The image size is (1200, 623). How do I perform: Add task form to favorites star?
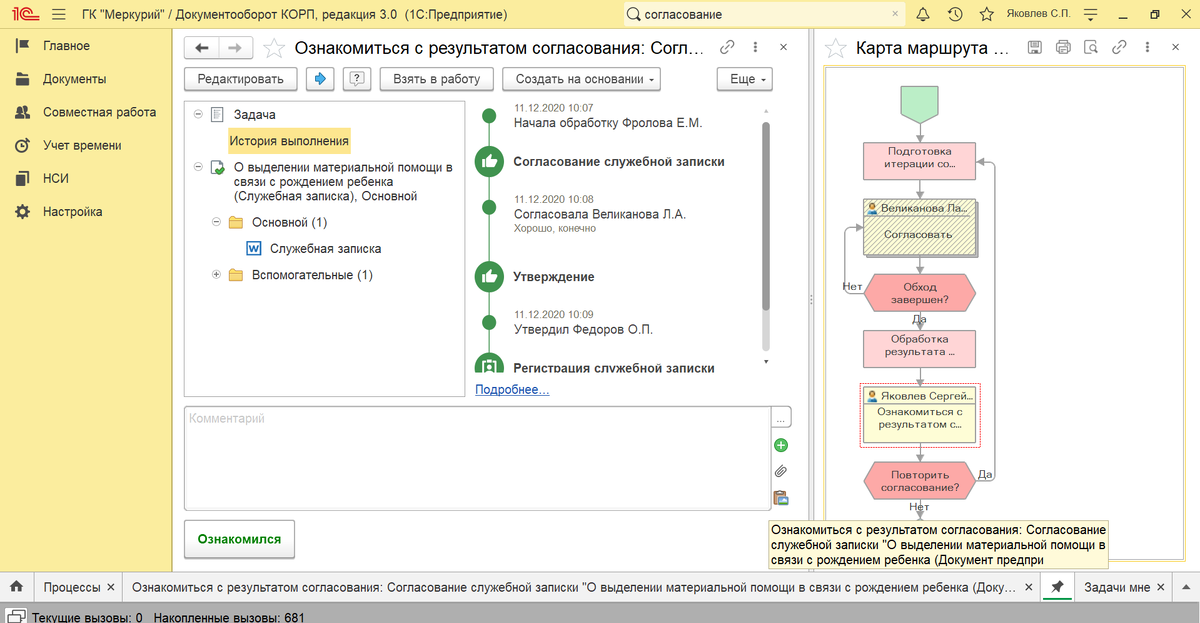272,48
